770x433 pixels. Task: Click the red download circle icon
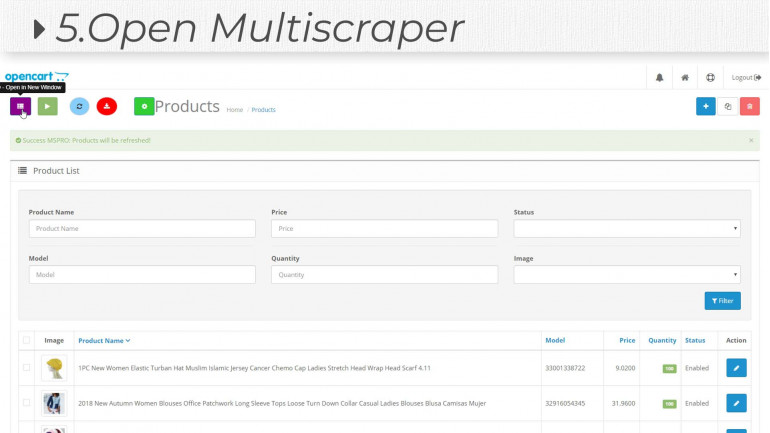coord(107,106)
